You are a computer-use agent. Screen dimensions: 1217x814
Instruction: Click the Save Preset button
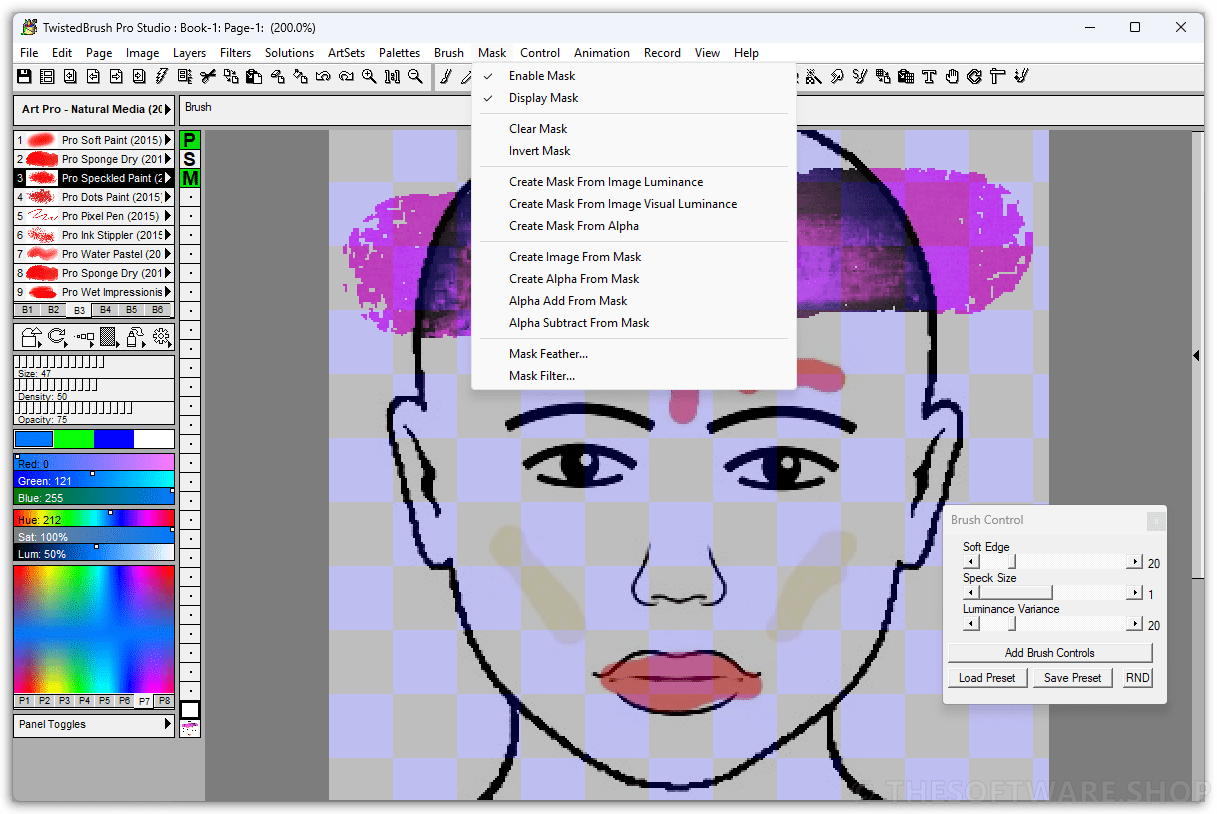click(x=1073, y=678)
